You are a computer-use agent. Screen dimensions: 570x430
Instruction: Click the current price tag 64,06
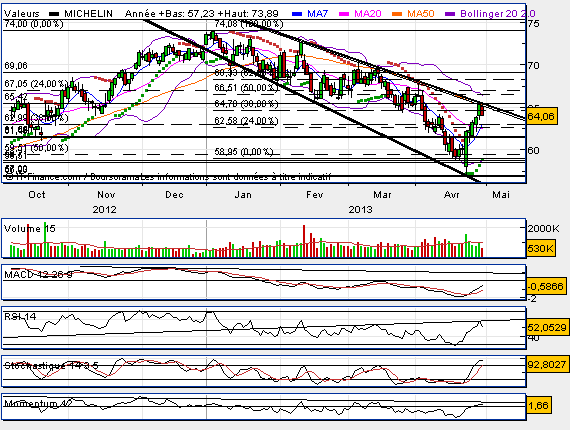point(541,117)
